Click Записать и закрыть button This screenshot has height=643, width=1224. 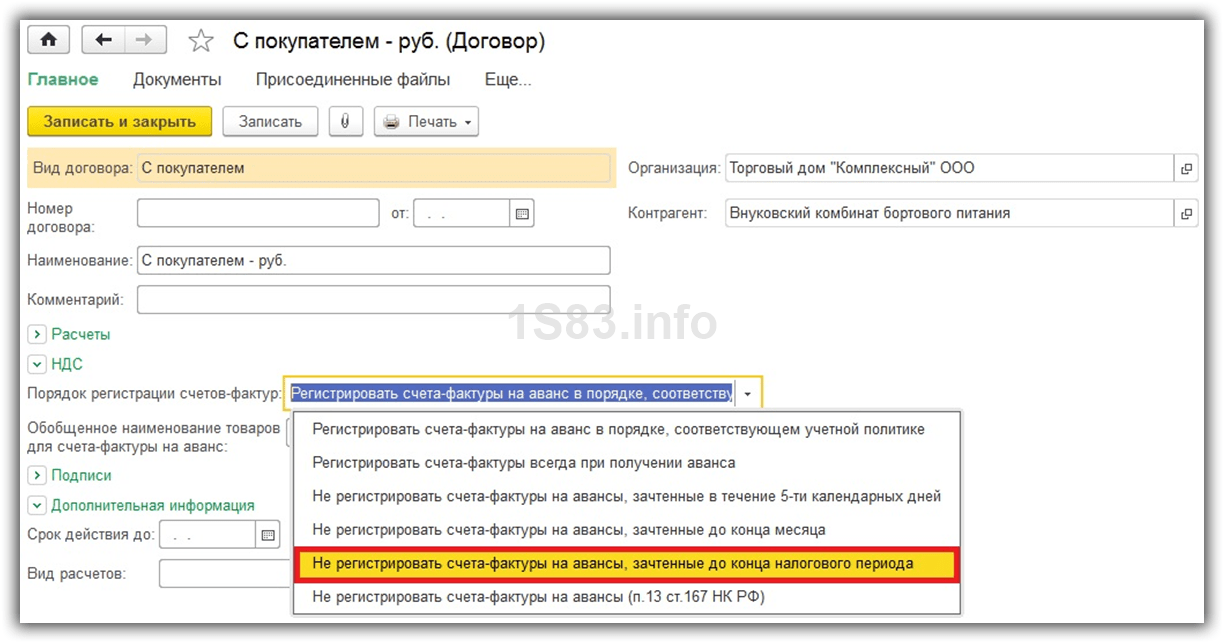(x=120, y=121)
